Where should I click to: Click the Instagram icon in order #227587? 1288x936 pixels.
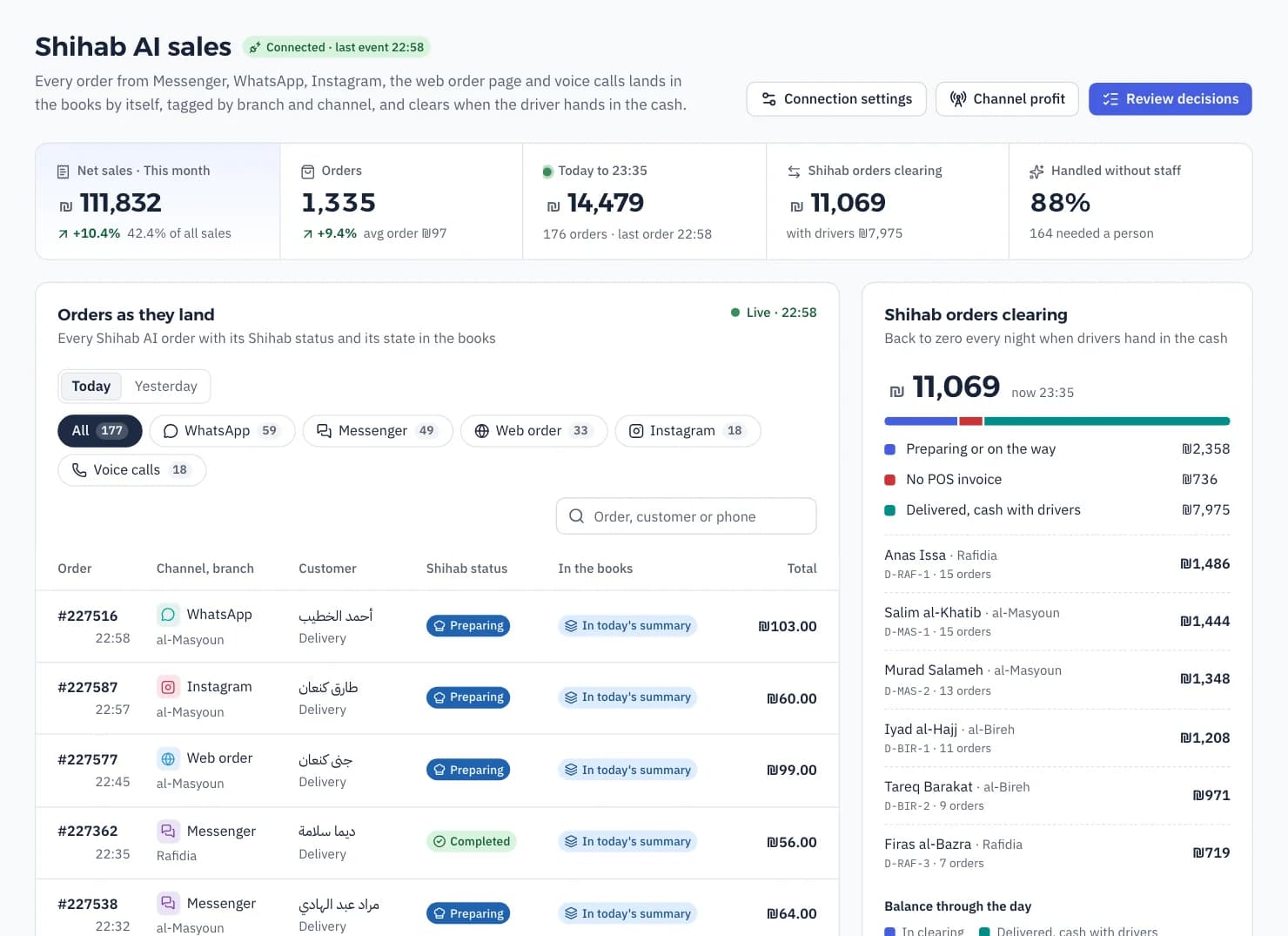point(168,687)
